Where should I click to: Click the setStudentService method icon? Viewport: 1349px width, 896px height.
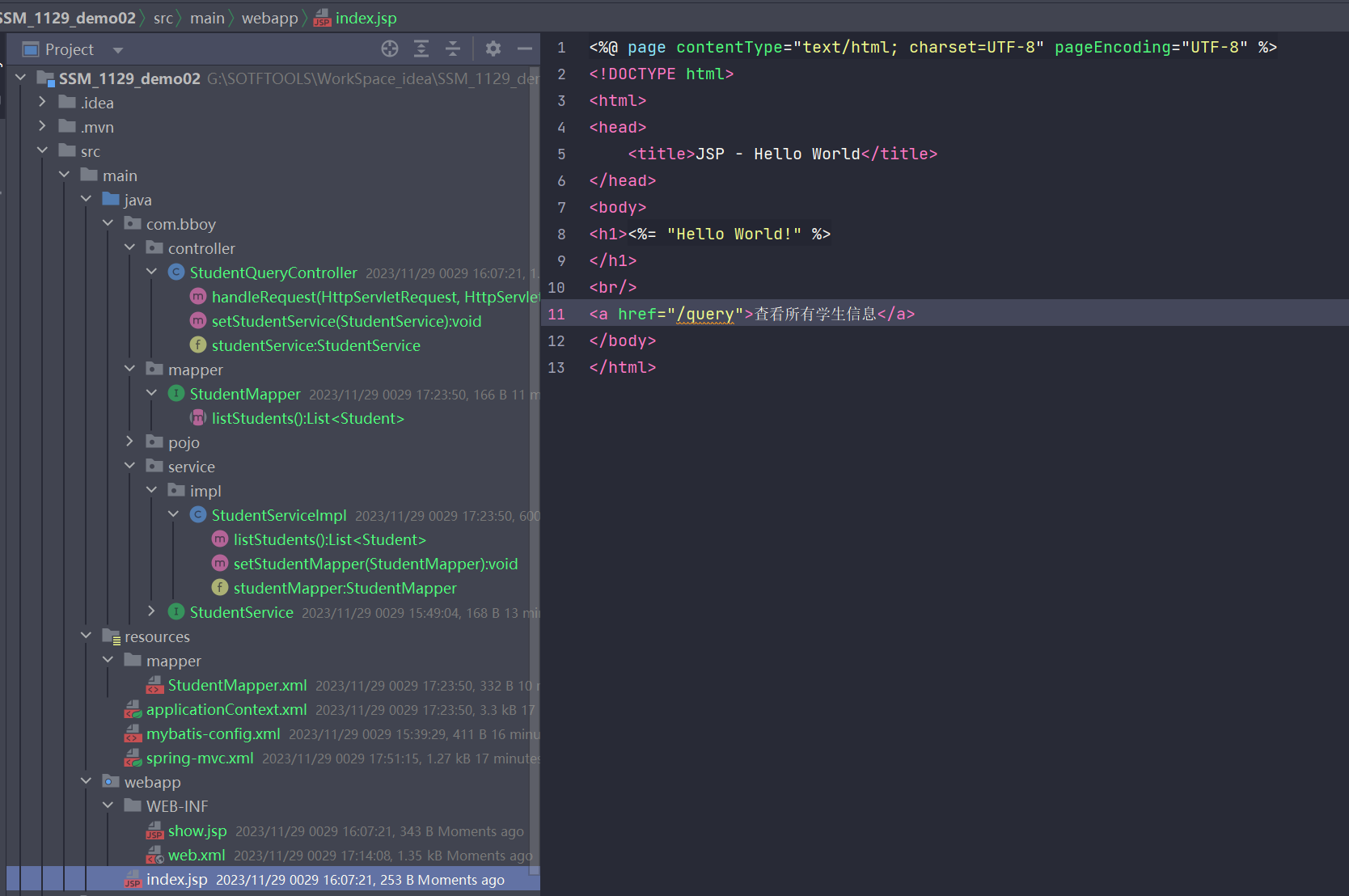[198, 320]
